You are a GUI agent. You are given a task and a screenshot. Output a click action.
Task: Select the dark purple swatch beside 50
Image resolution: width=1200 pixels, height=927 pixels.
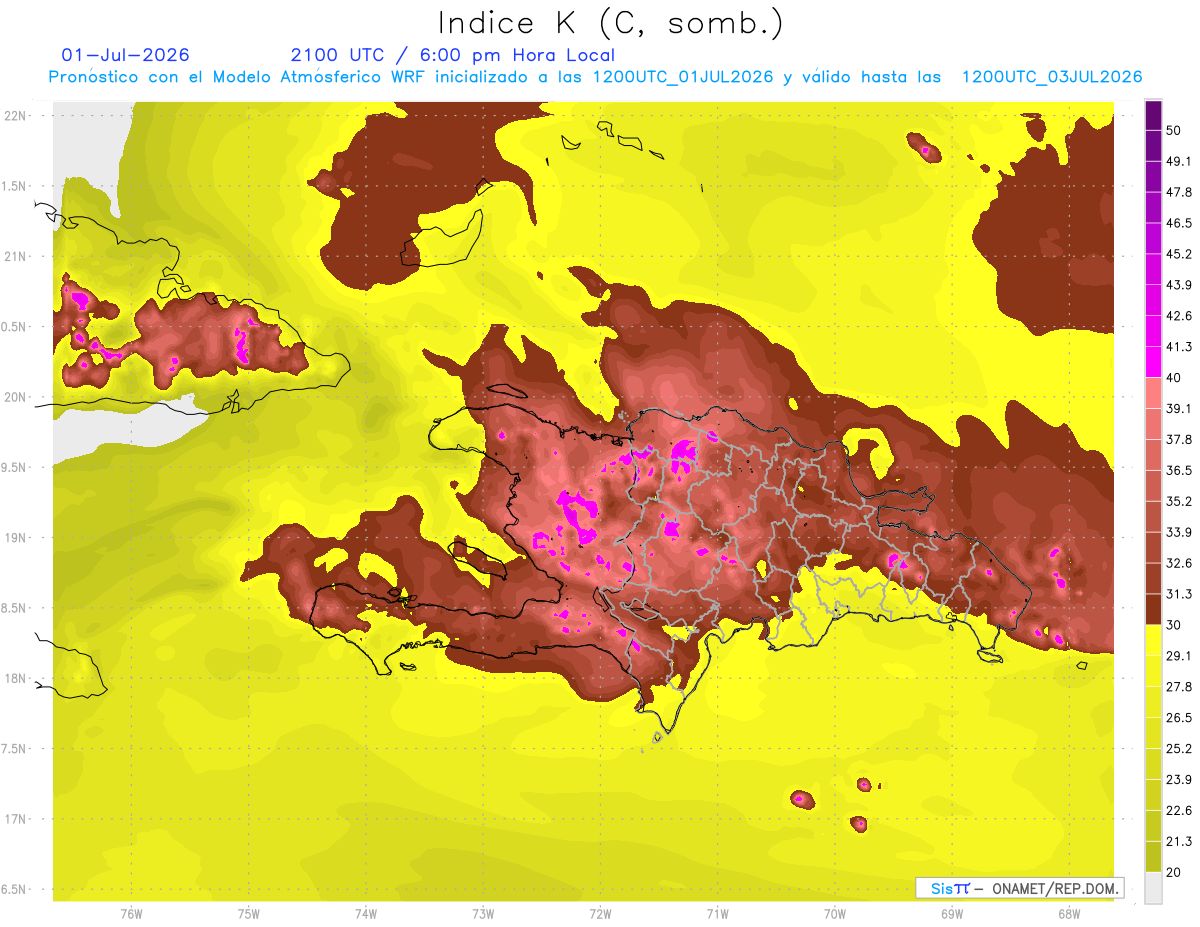coord(1153,116)
